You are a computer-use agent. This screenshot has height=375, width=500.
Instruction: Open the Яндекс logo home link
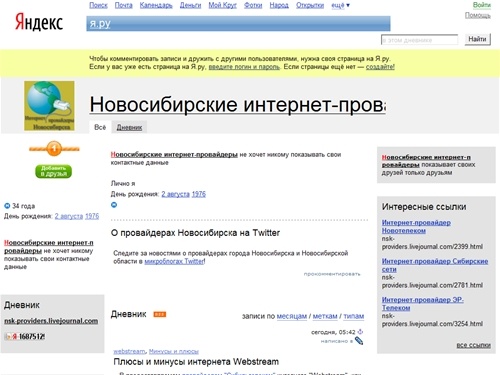pos(39,22)
